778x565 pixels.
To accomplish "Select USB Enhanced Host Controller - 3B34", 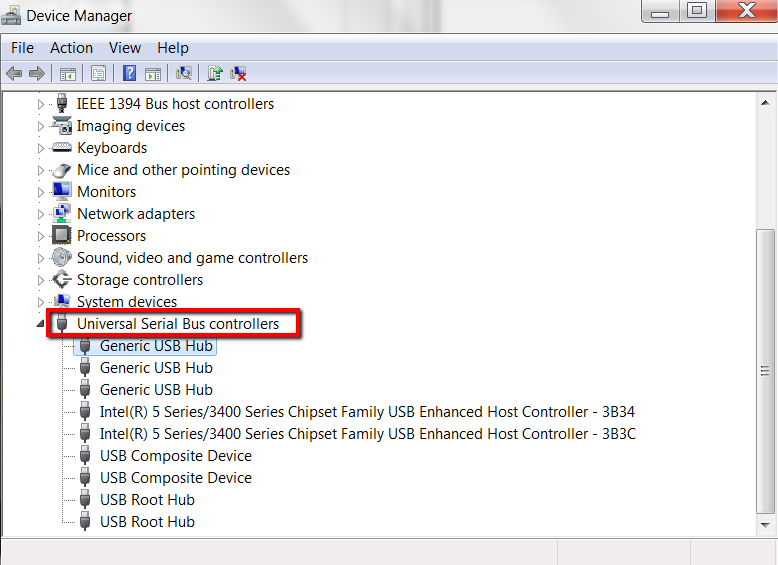I will pos(366,412).
